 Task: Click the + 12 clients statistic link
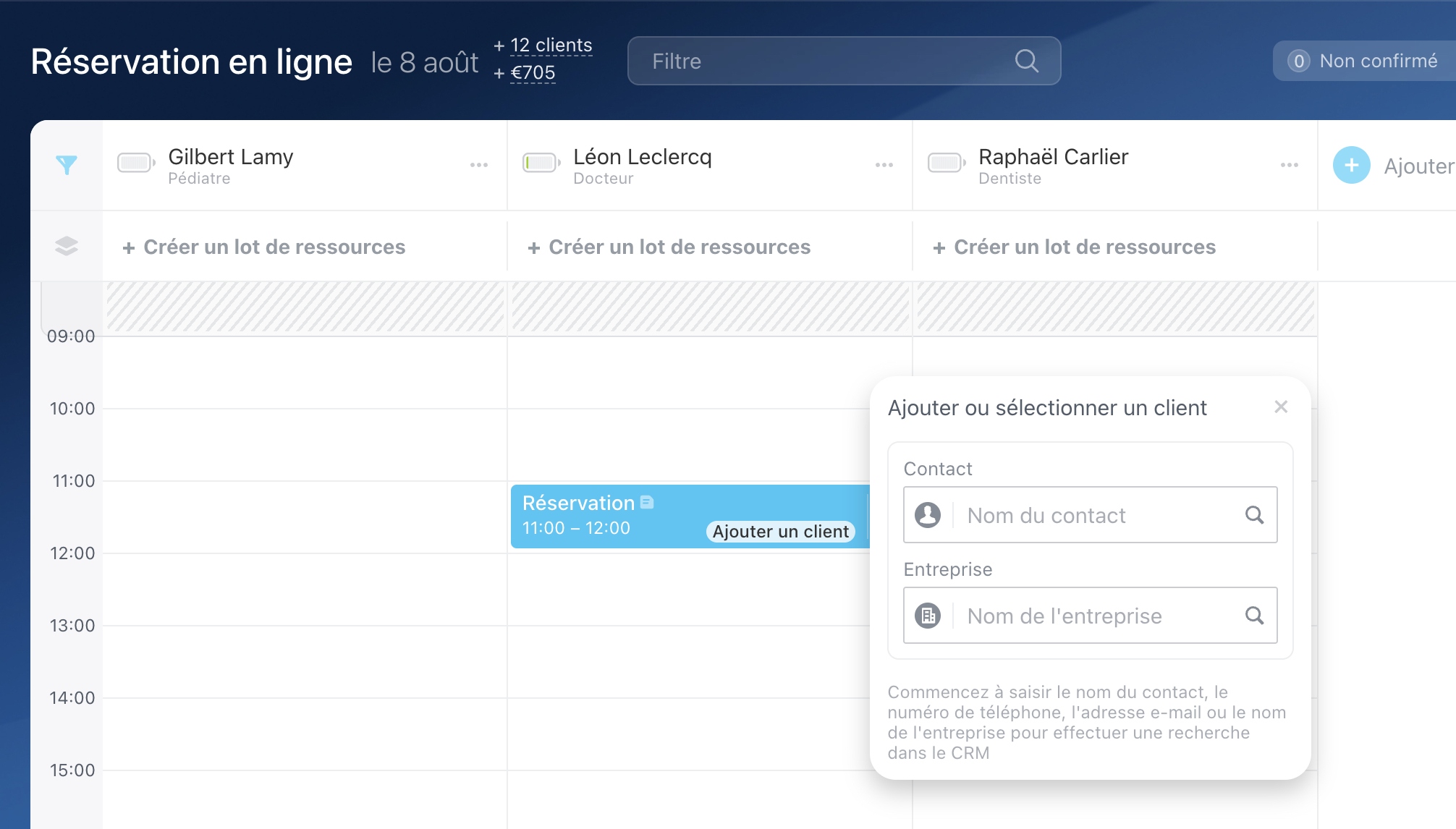click(x=551, y=46)
